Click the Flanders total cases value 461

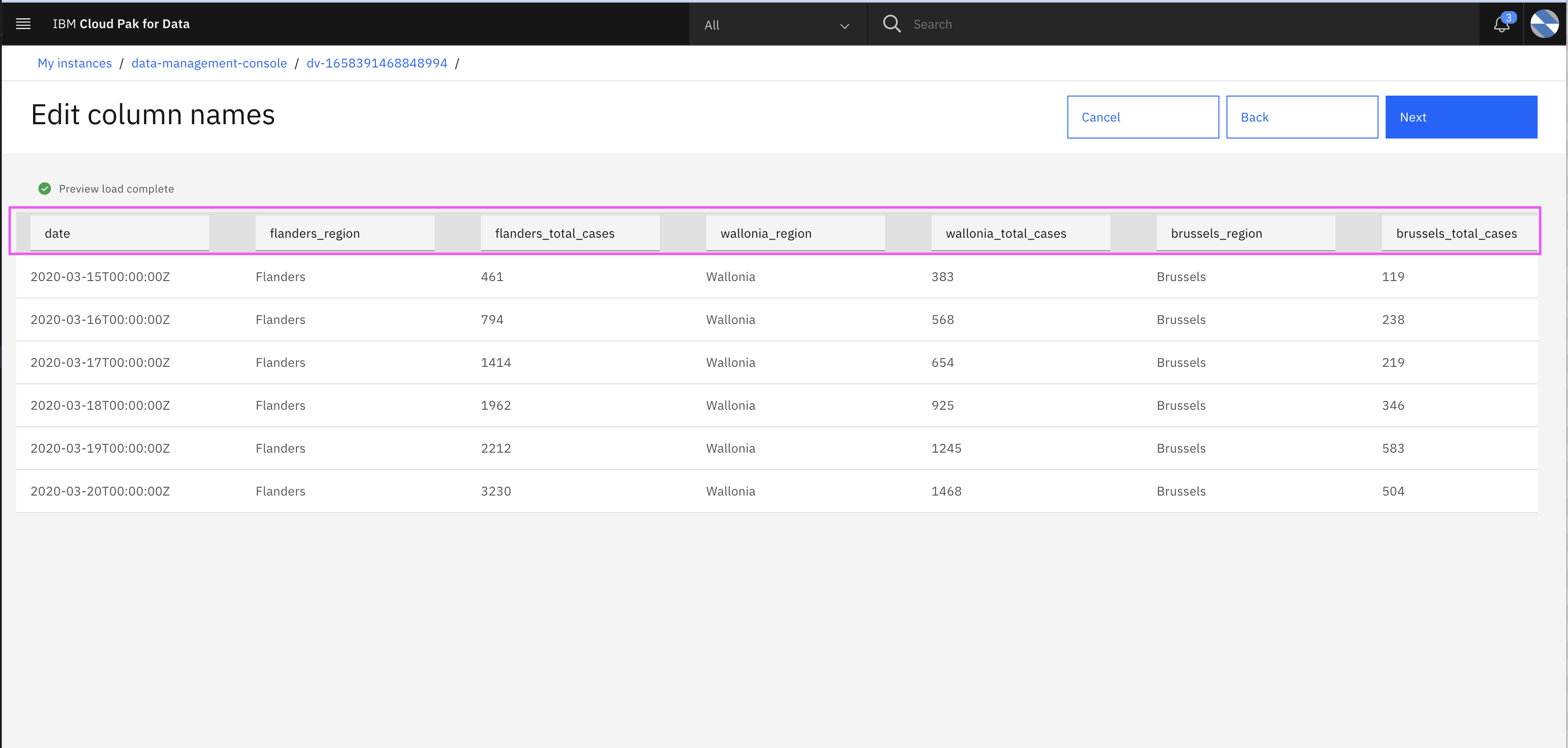point(493,277)
